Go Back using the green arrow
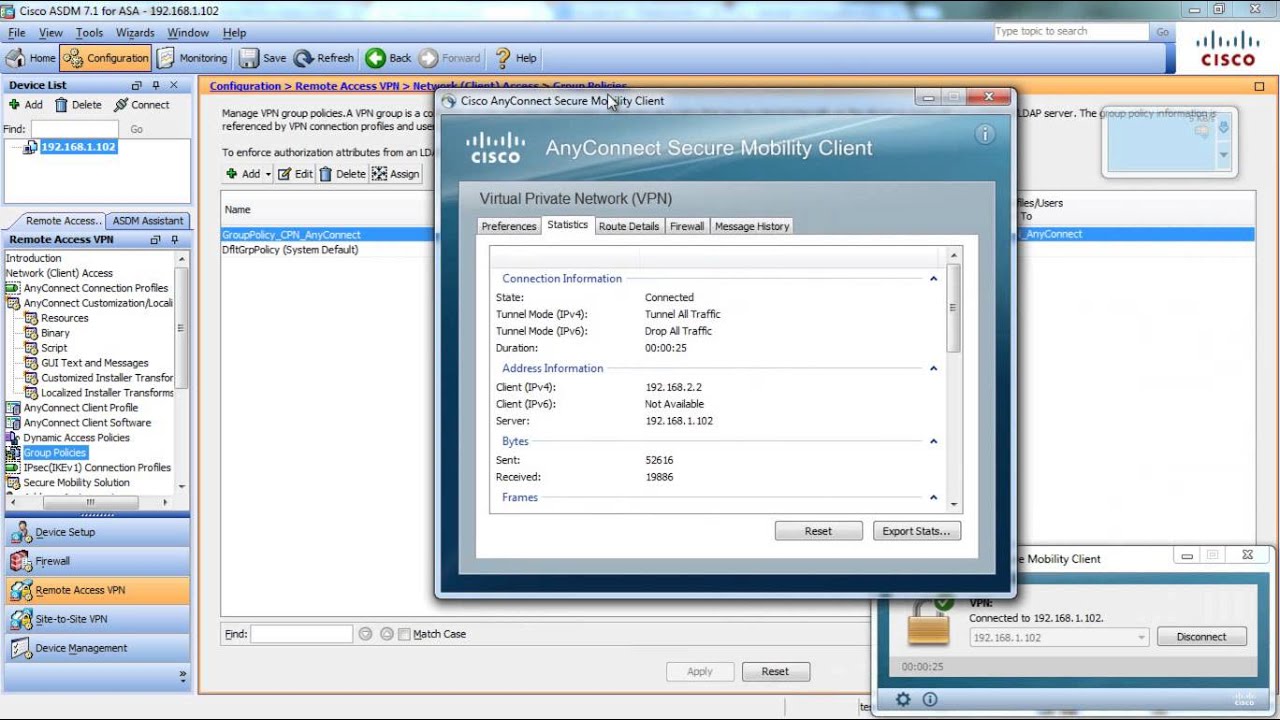This screenshot has width=1280, height=720. point(389,58)
